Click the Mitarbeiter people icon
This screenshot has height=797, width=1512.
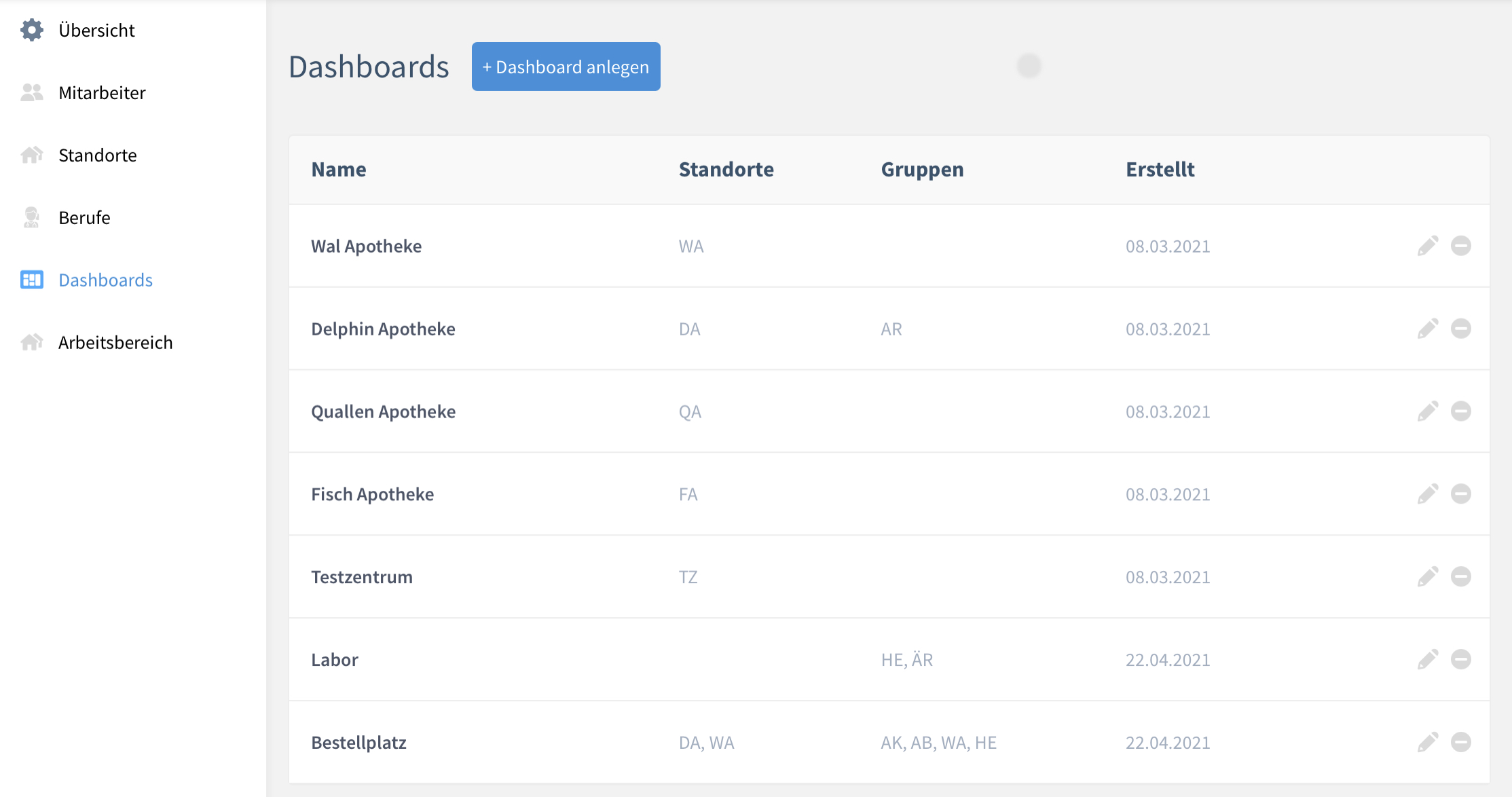(32, 92)
